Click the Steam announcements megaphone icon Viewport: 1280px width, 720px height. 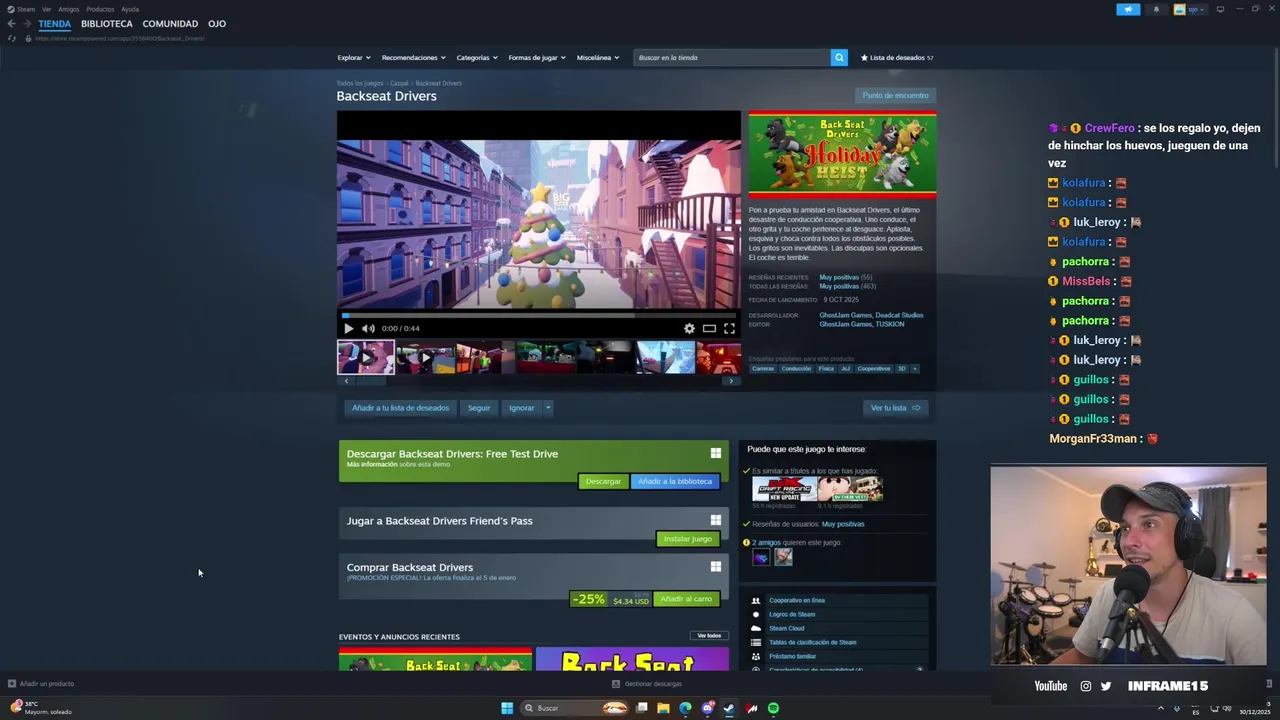tap(1128, 9)
